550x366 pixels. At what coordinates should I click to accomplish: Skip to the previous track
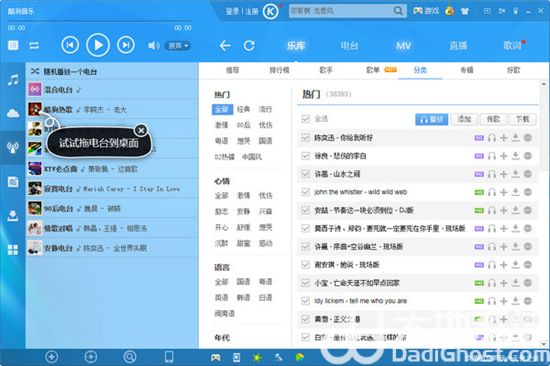[70, 45]
